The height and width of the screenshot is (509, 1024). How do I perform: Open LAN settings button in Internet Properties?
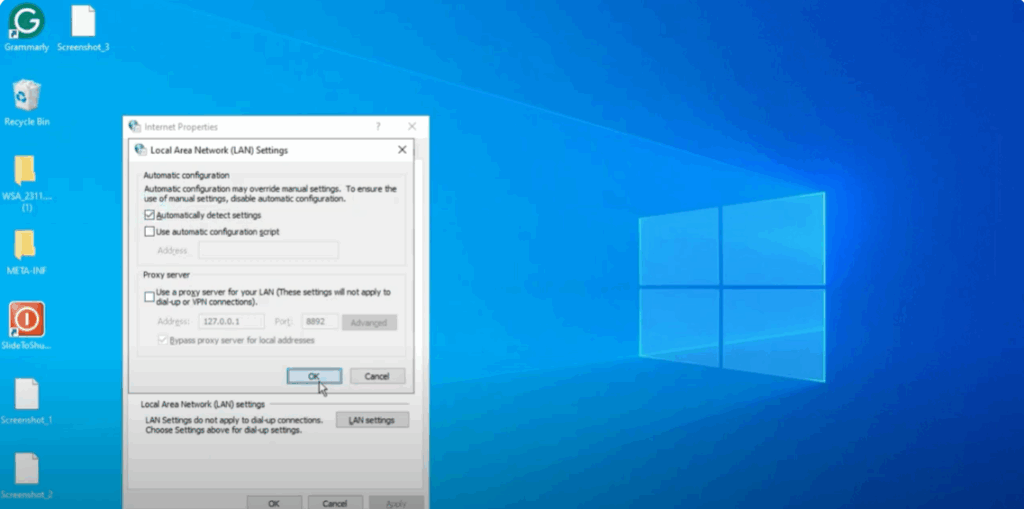coord(372,420)
